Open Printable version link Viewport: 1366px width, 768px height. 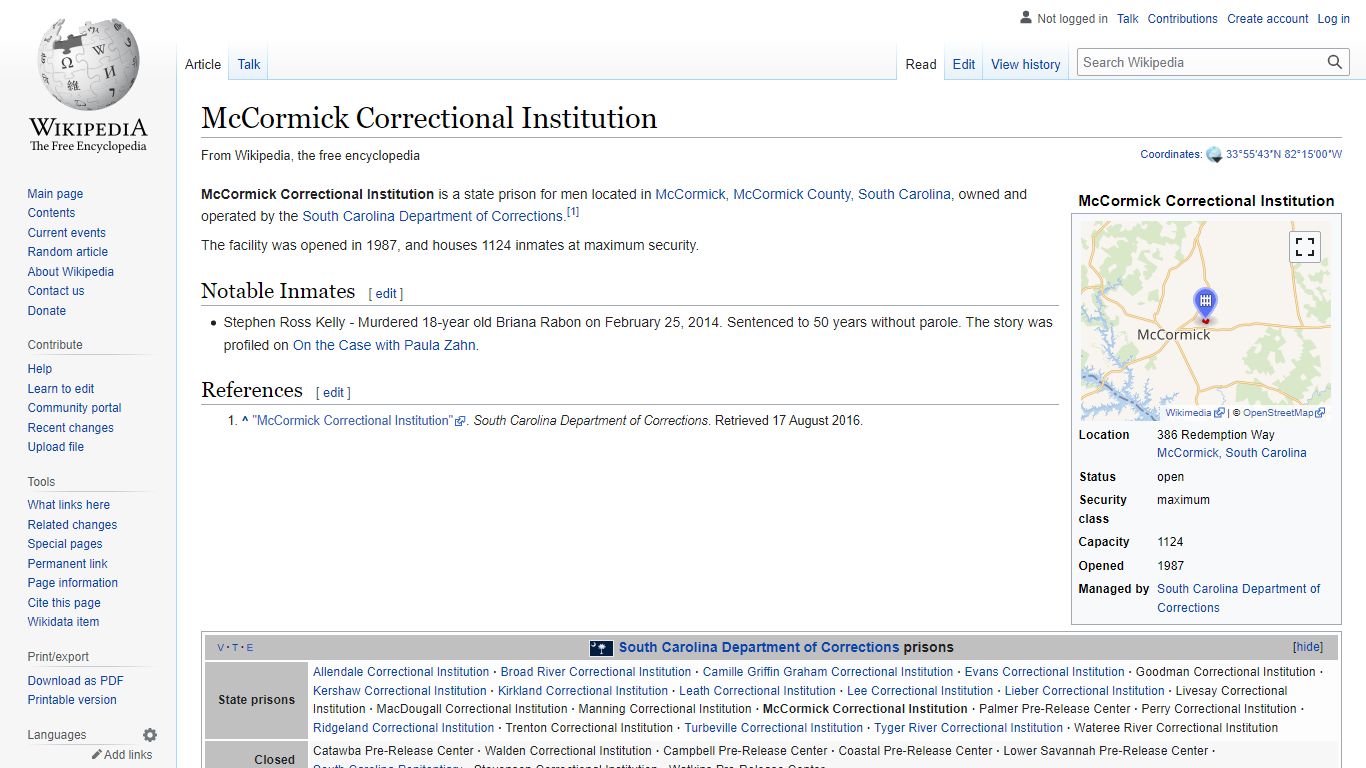72,700
